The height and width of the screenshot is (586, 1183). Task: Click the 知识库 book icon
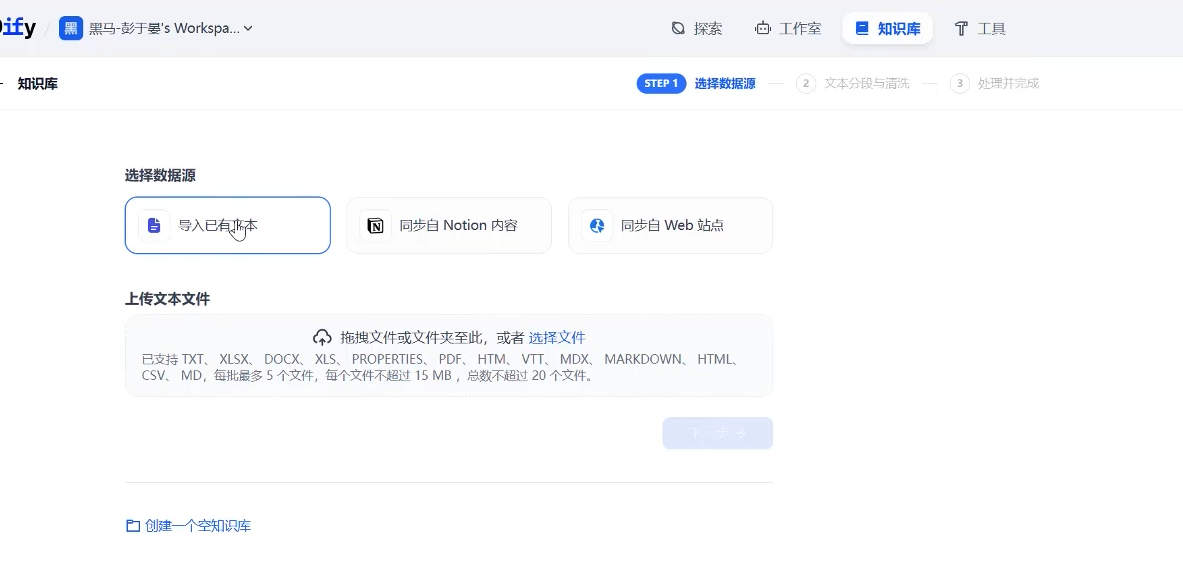(x=862, y=29)
